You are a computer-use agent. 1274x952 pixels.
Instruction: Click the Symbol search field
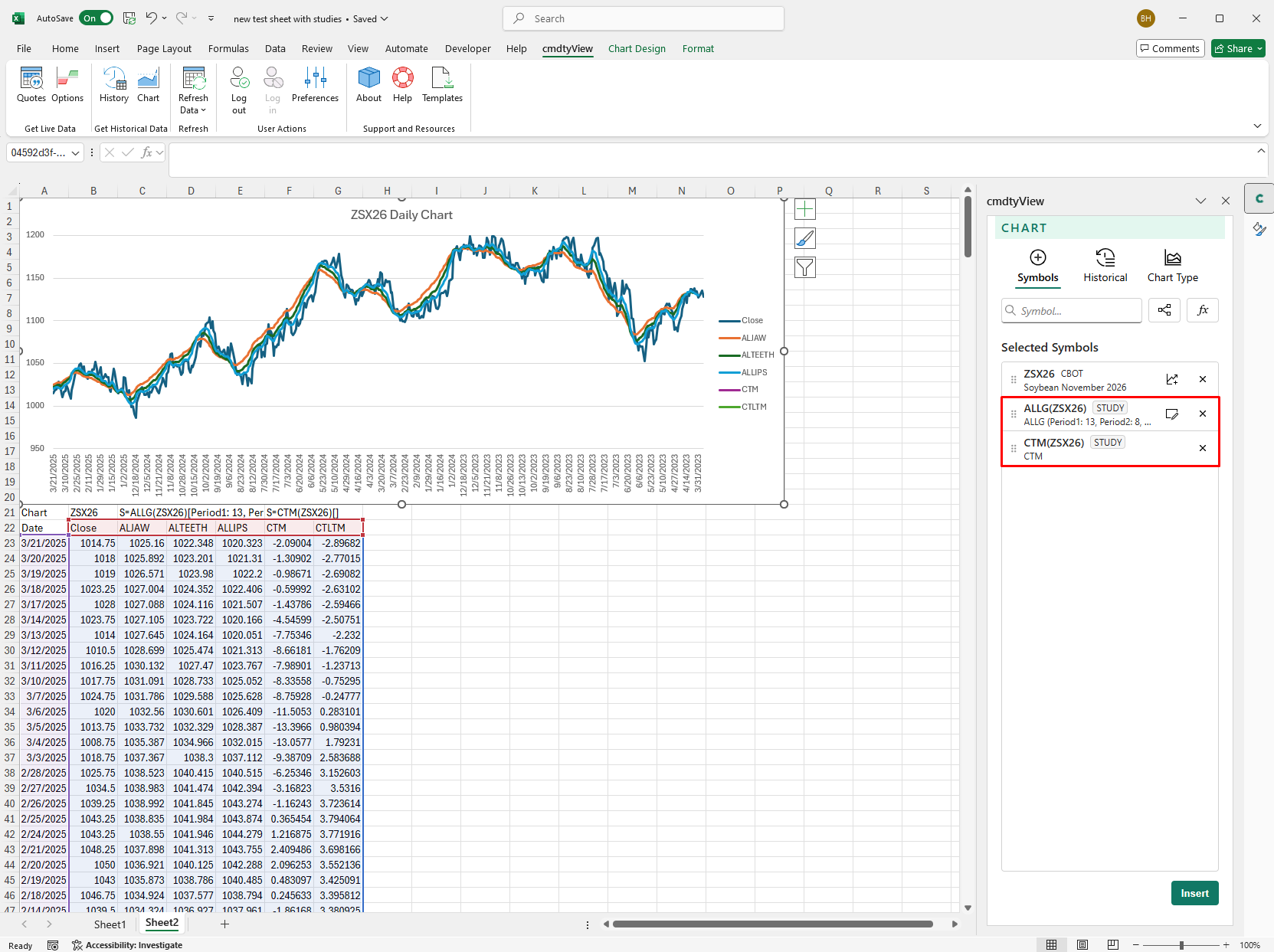[x=1071, y=310]
